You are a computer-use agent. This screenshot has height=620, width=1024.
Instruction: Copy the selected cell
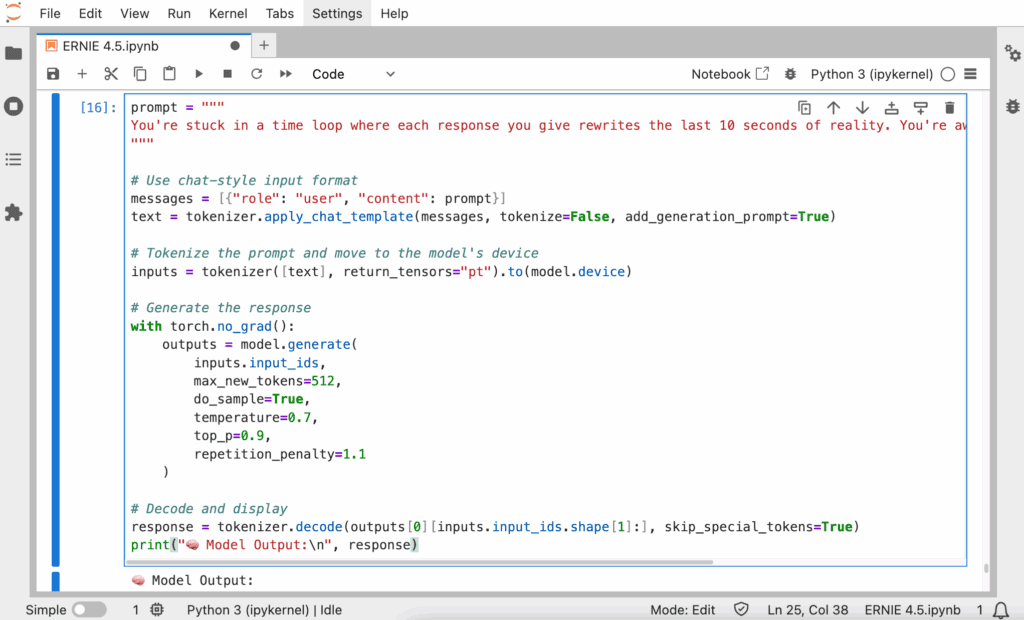tap(140, 74)
